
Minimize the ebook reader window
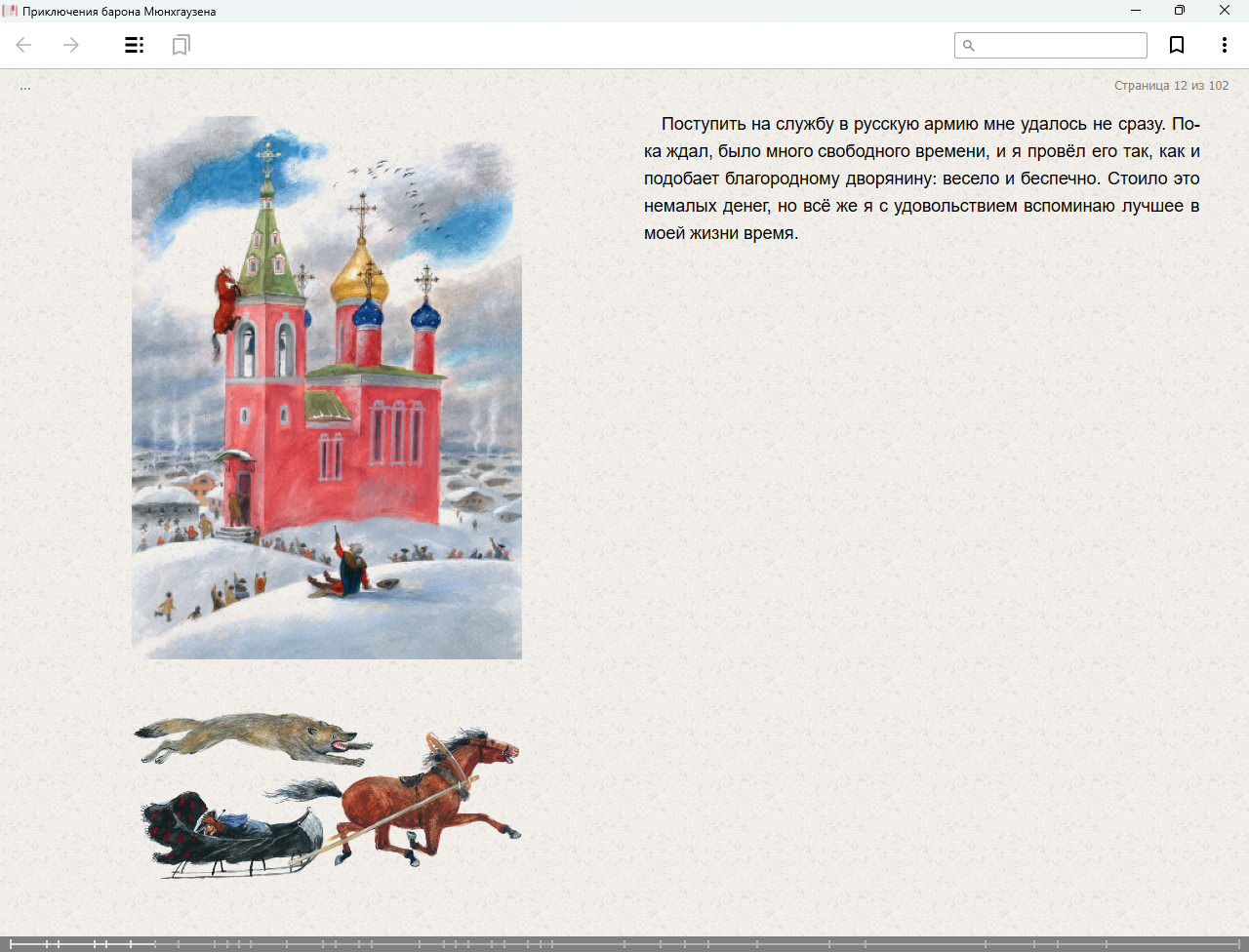tap(1136, 11)
